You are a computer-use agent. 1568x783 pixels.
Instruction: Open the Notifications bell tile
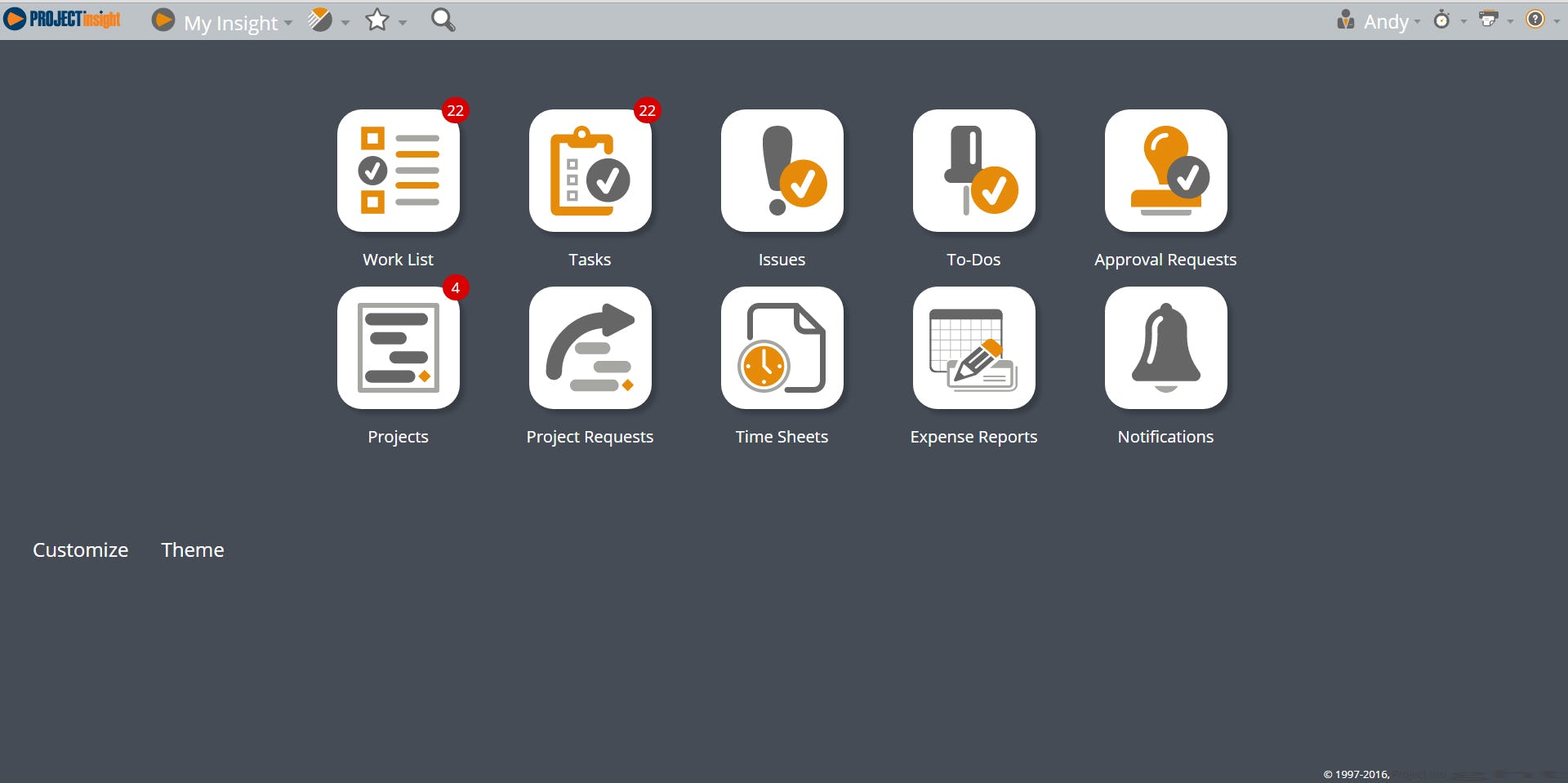(x=1165, y=348)
